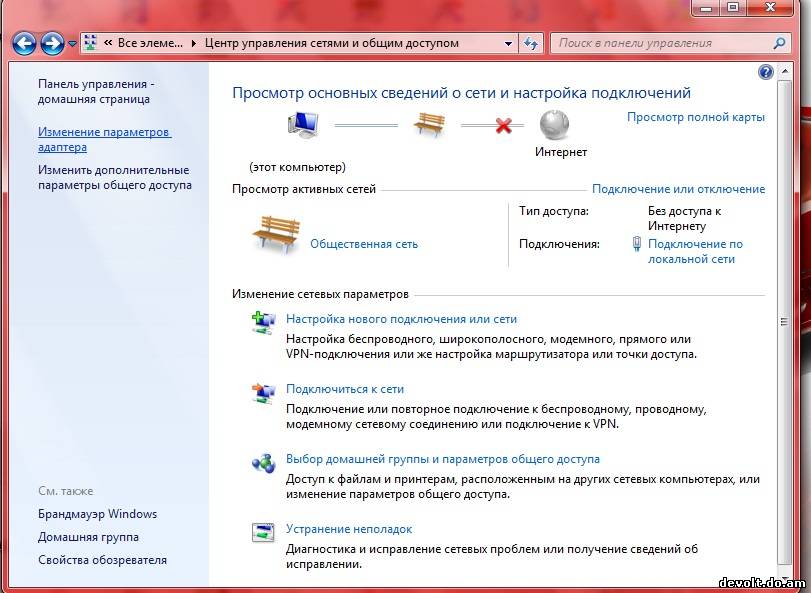Open Изменить дополнительные параметры общего доступа

click(x=115, y=177)
